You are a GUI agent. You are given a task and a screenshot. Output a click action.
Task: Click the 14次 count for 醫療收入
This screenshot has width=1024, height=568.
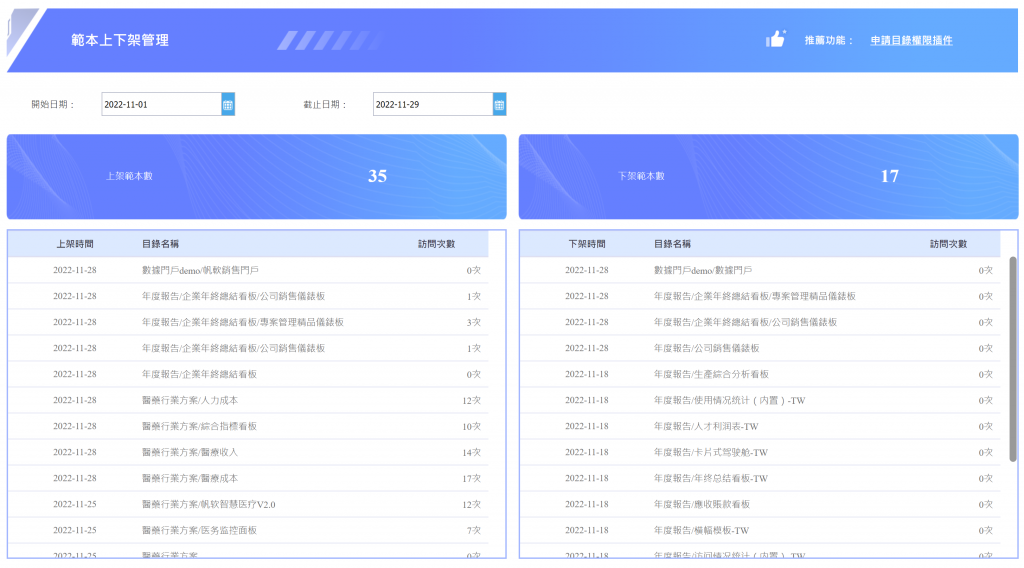(472, 453)
